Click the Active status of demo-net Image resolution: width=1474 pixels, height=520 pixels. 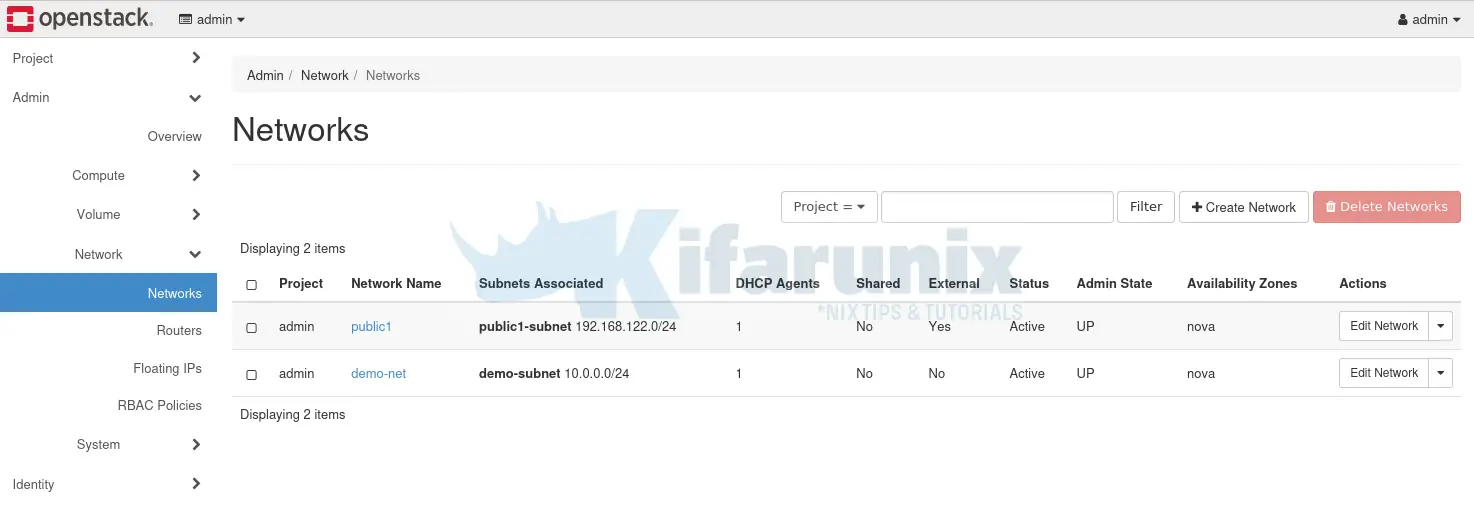point(1027,373)
